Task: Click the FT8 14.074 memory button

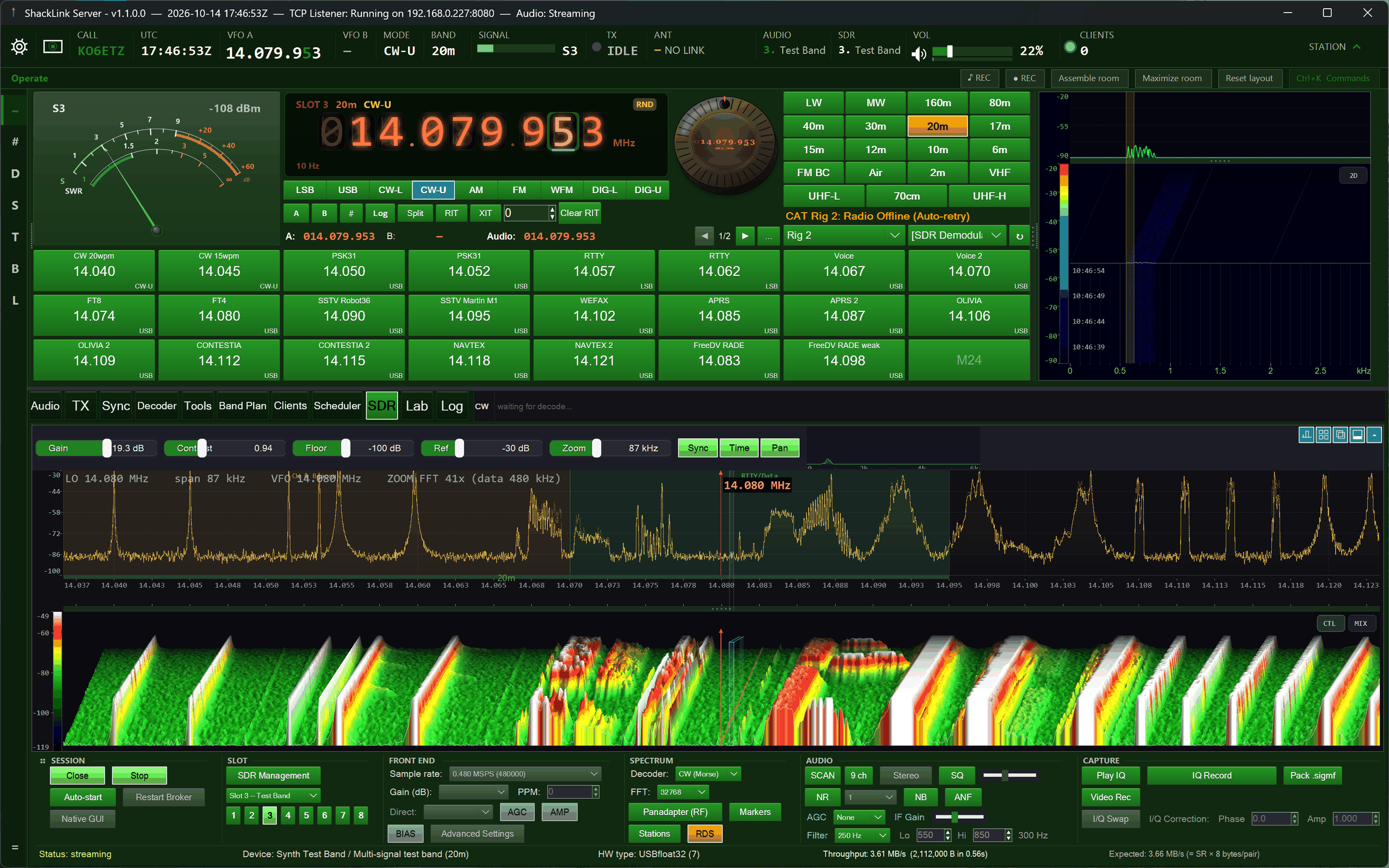Action: pyautogui.click(x=94, y=315)
